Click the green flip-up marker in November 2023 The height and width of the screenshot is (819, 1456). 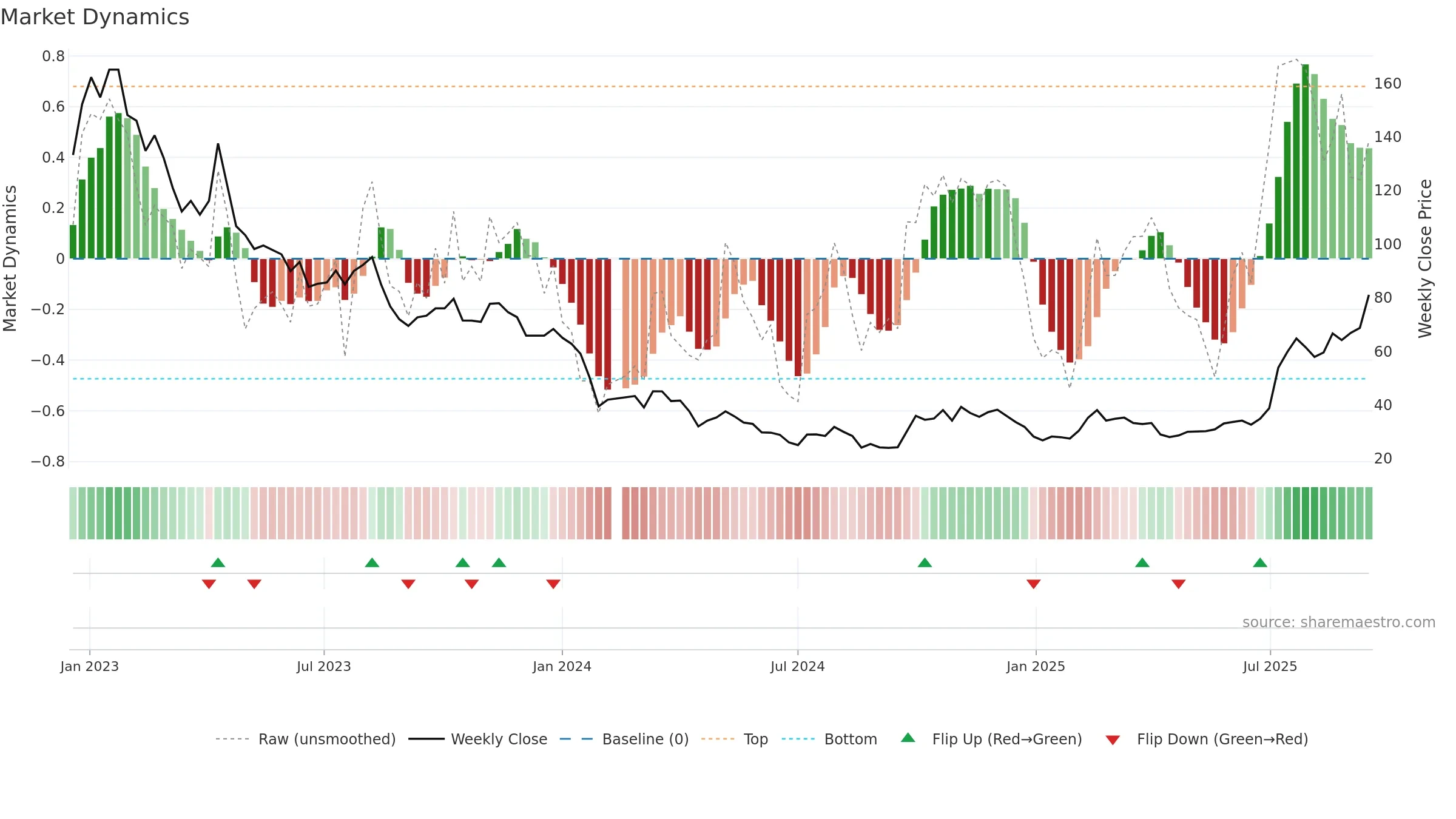click(x=499, y=562)
